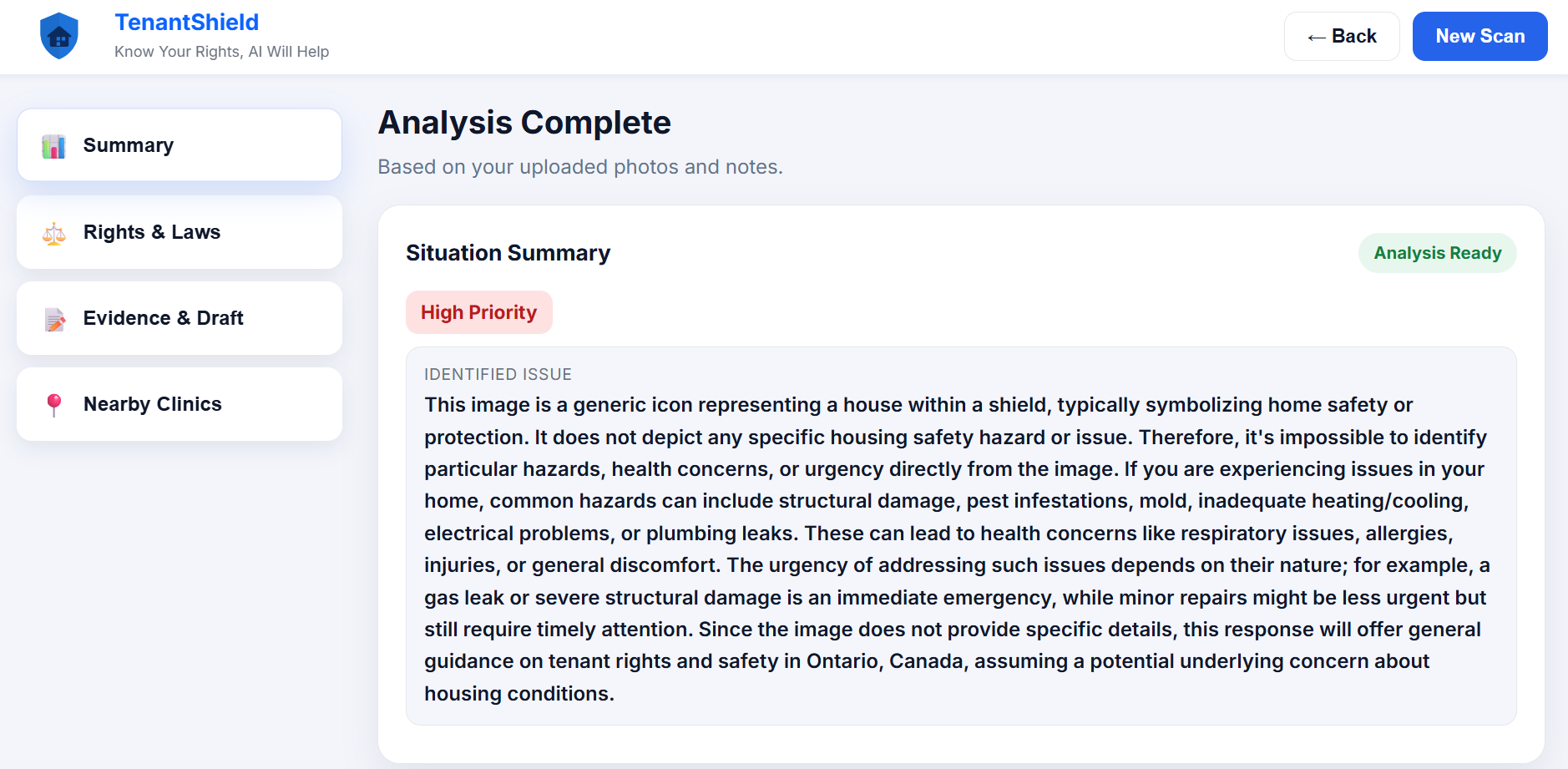The width and height of the screenshot is (1568, 769).
Task: Open the Summary sidebar tab
Action: click(x=180, y=145)
